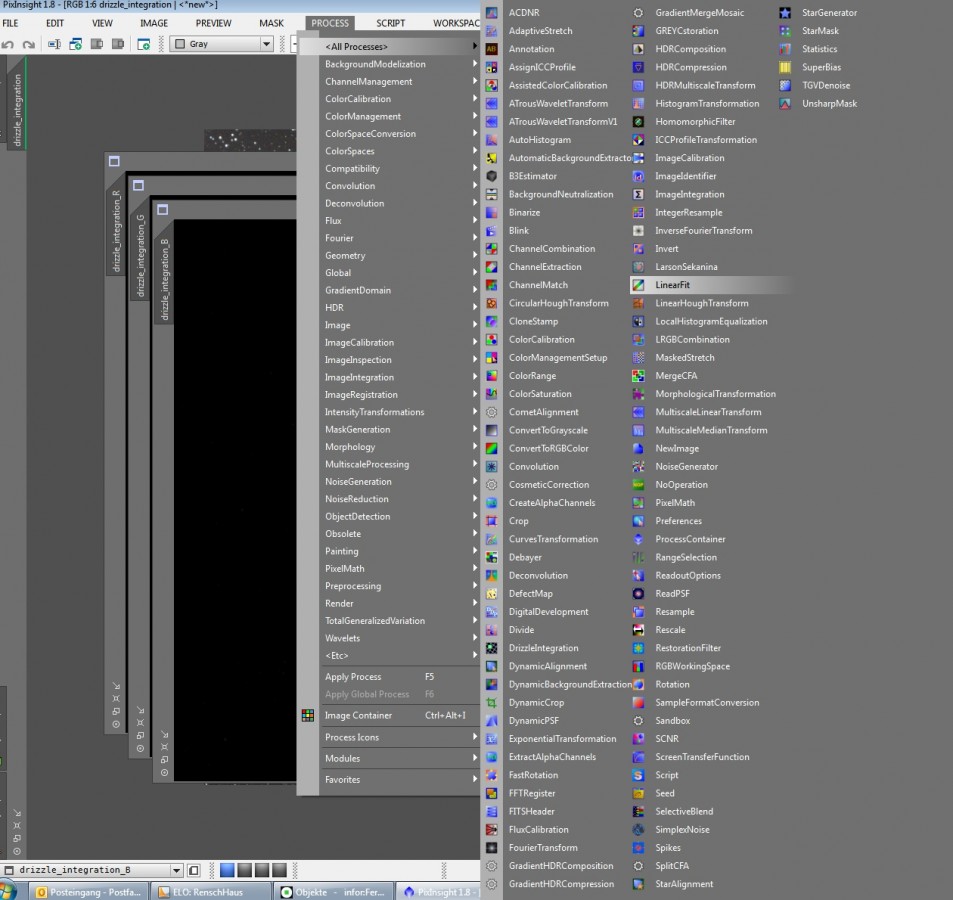Image resolution: width=953 pixels, height=900 pixels.
Task: Click the PixelMath process icon in the process list
Action: tap(638, 503)
